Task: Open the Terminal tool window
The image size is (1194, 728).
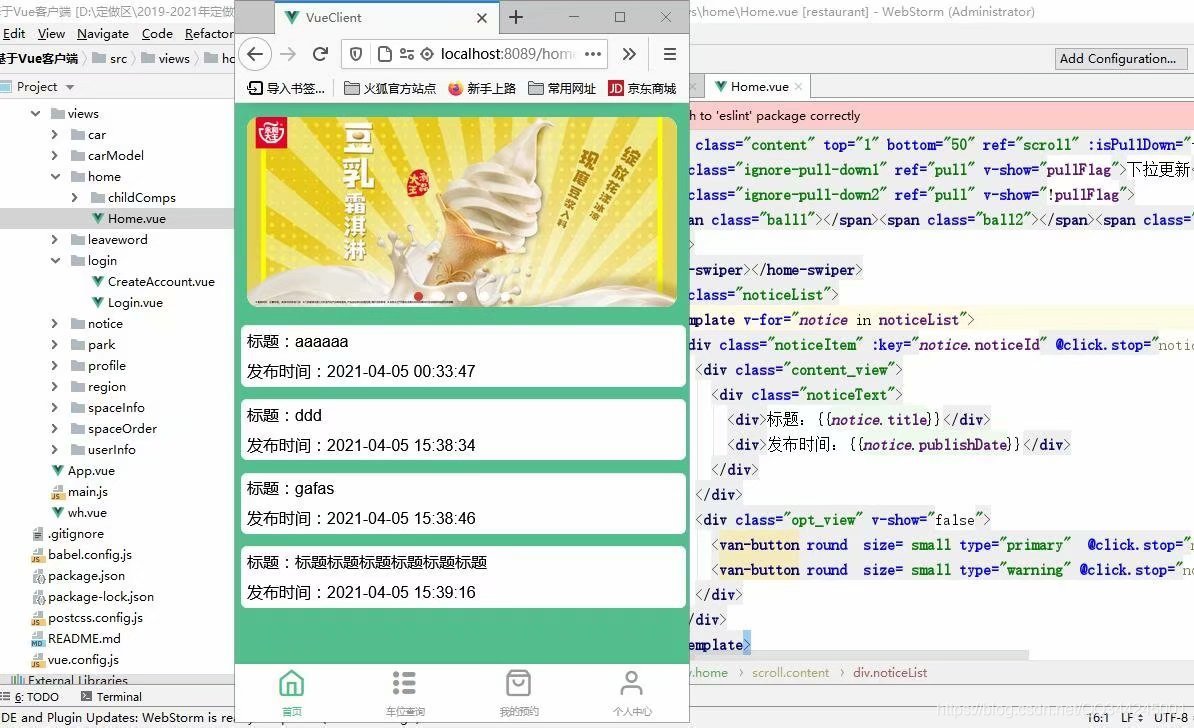Action: 111,697
